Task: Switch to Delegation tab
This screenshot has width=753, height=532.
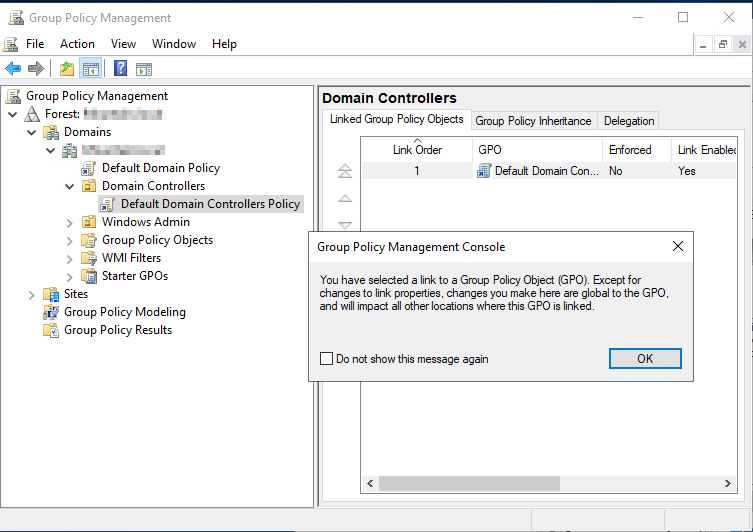Action: (x=629, y=121)
